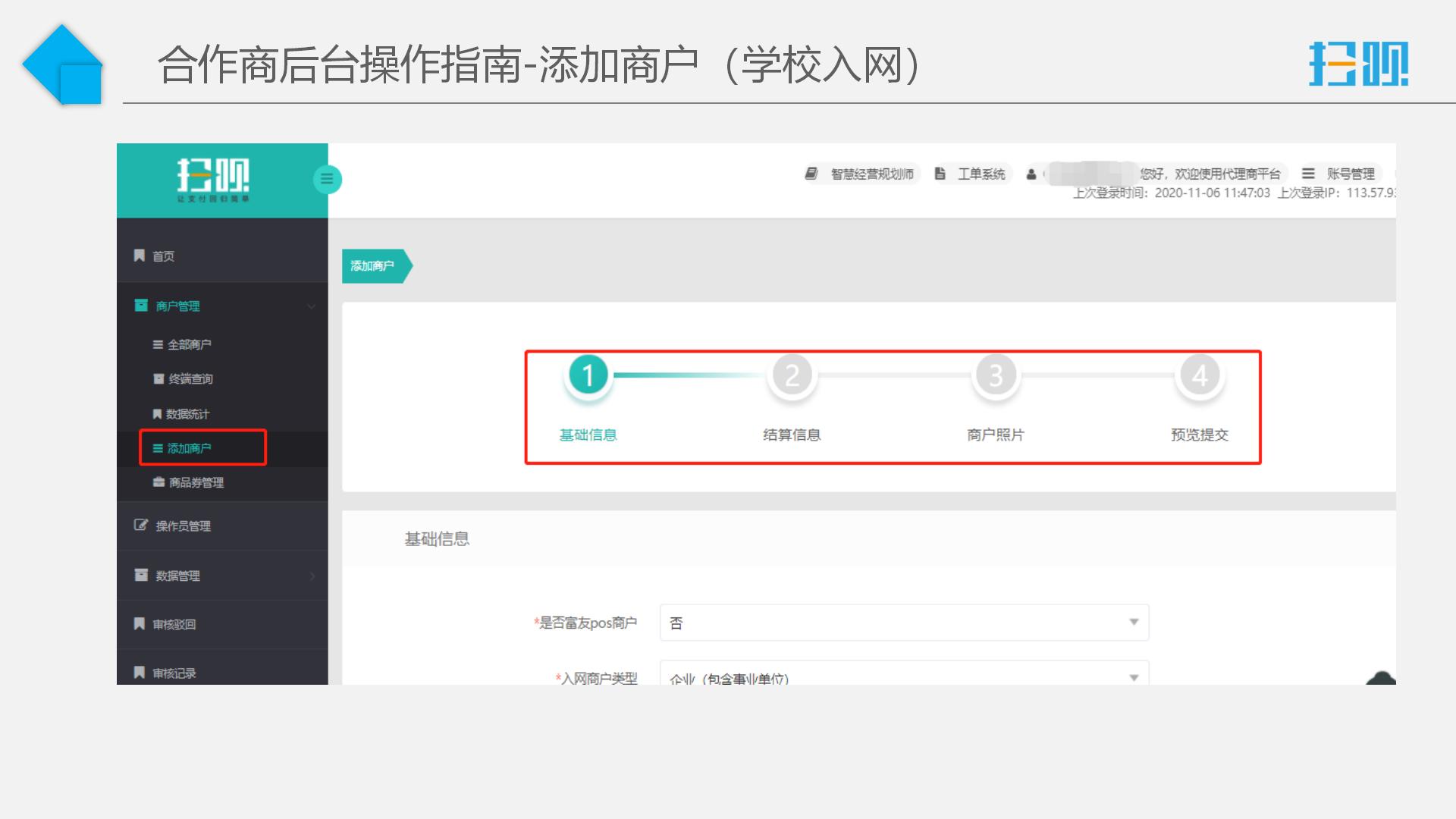
Task: Expand the 数据管理 menu chevron
Action: click(312, 576)
